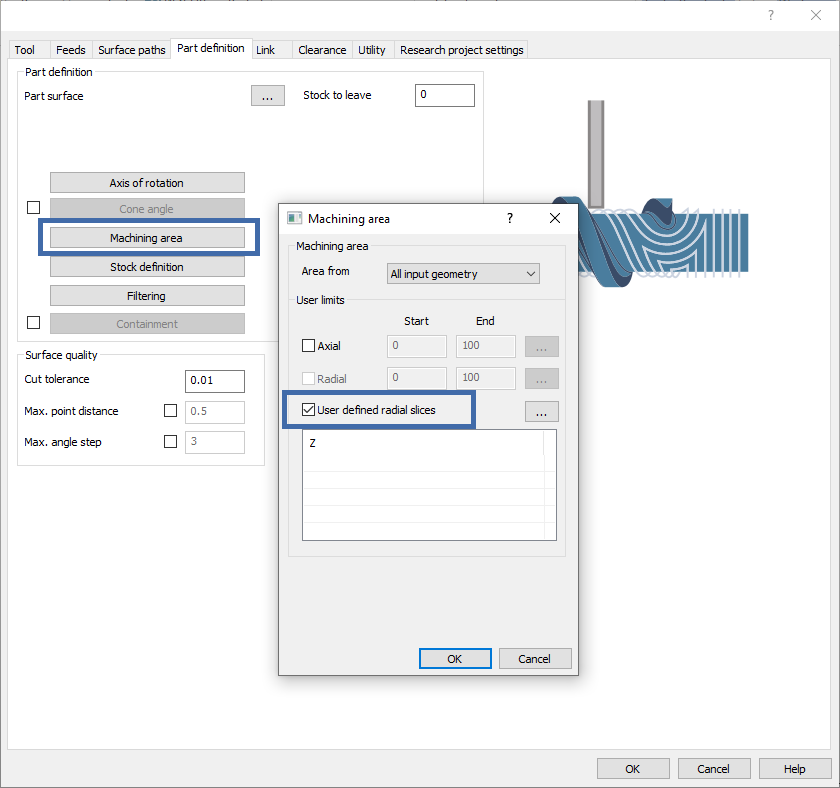840x788 pixels.
Task: Click the Machining area button
Action: (x=147, y=238)
